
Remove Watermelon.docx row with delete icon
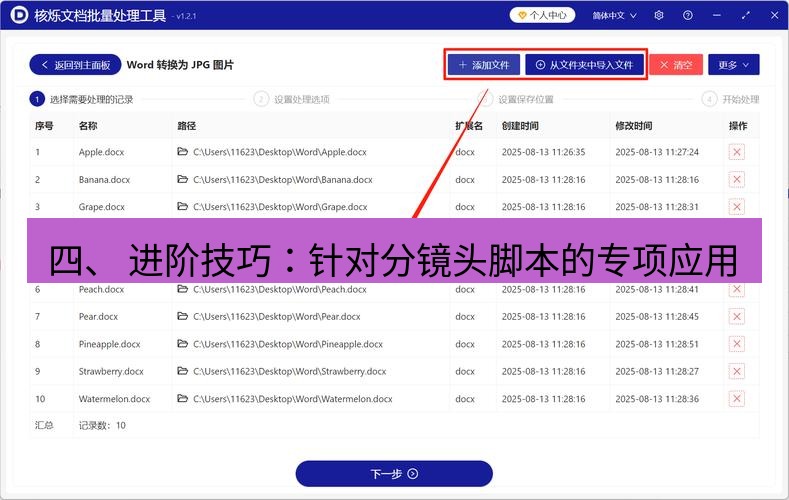pyautogui.click(x=737, y=399)
